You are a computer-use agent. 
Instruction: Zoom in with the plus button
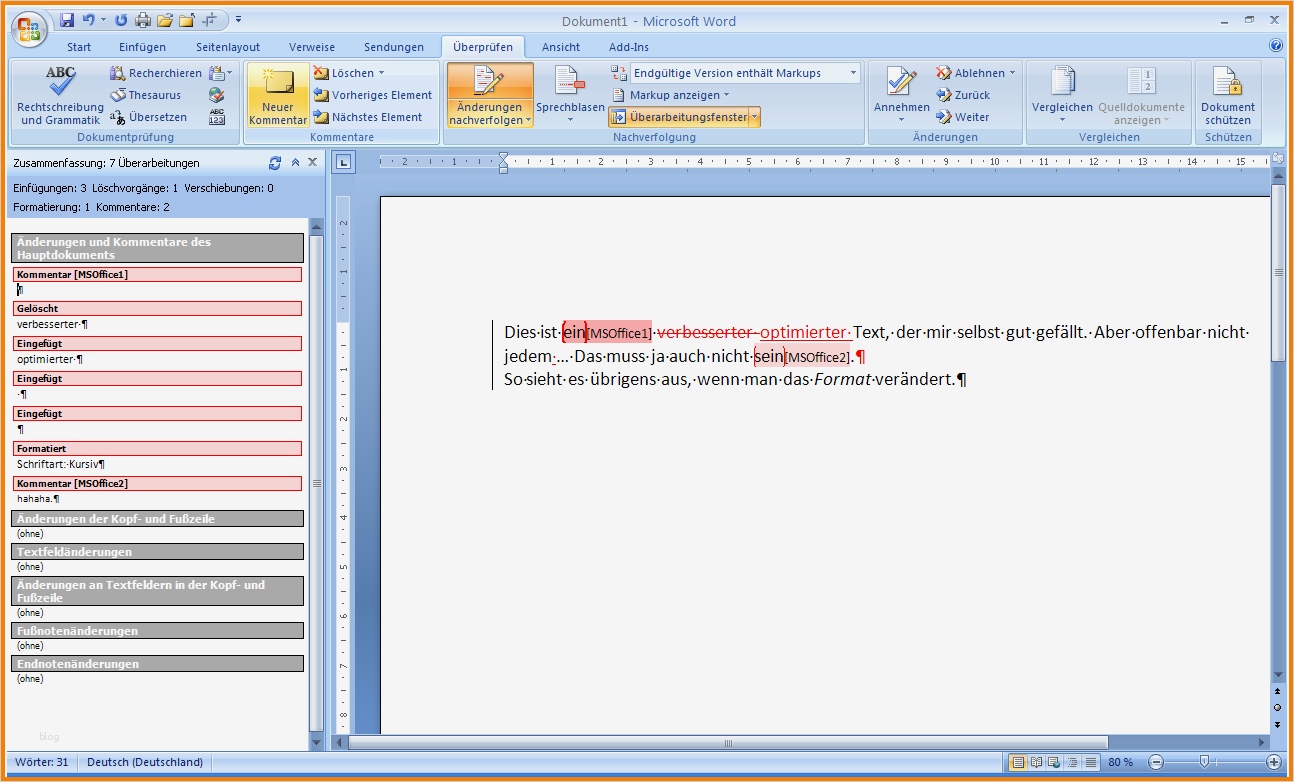(x=1273, y=762)
